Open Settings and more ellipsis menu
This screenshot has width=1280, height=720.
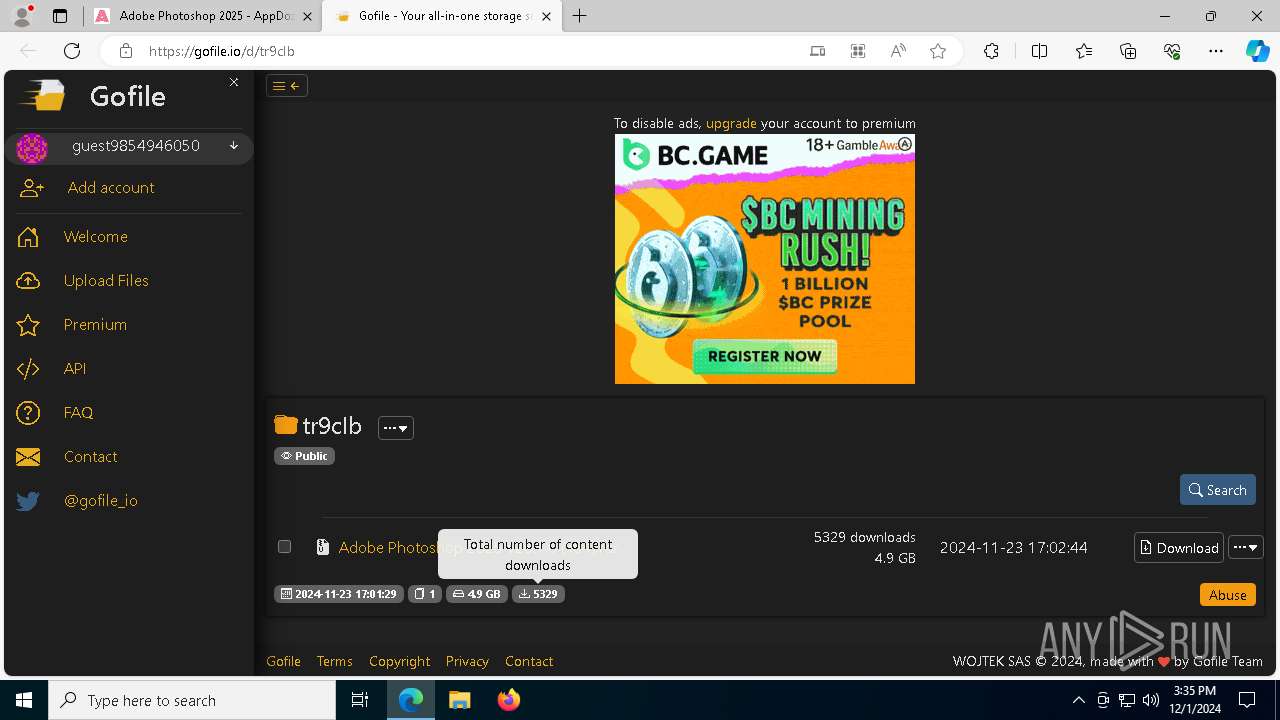(x=1216, y=51)
